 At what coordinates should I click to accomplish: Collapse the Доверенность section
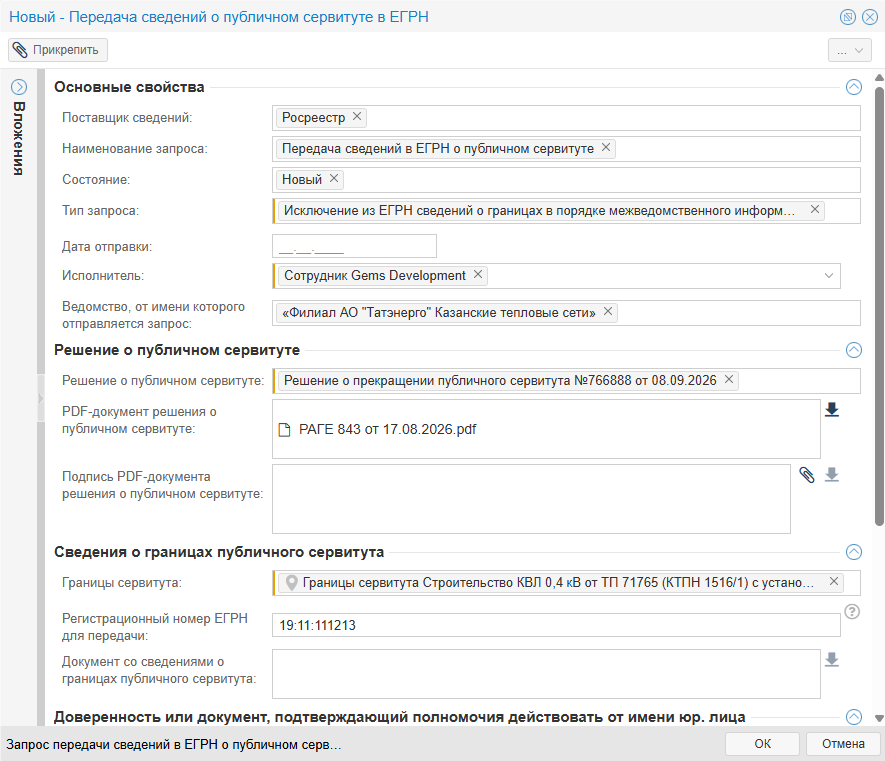pyautogui.click(x=853, y=717)
